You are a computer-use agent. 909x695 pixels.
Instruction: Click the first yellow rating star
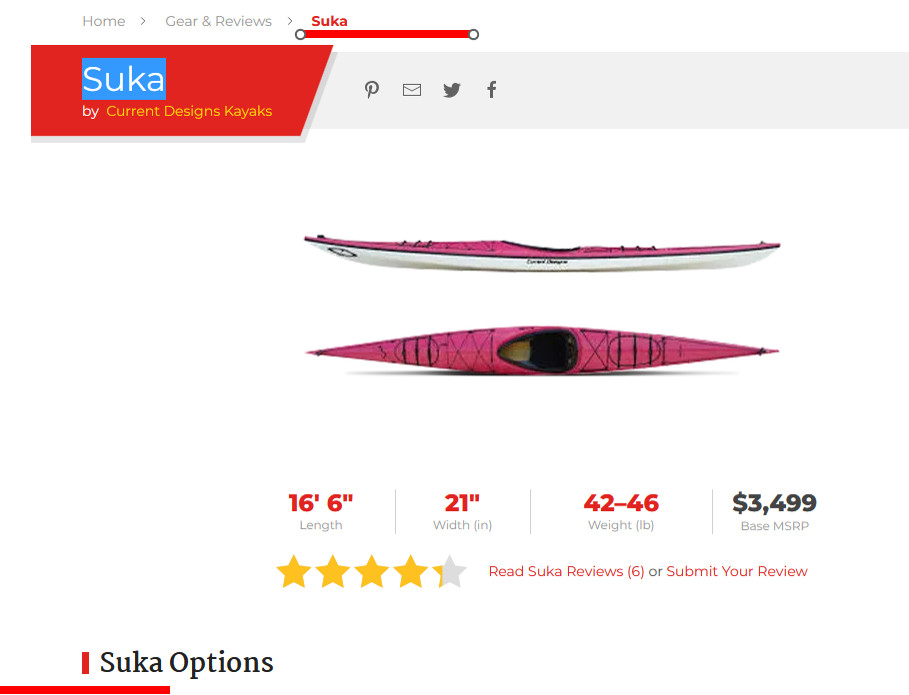click(x=294, y=572)
